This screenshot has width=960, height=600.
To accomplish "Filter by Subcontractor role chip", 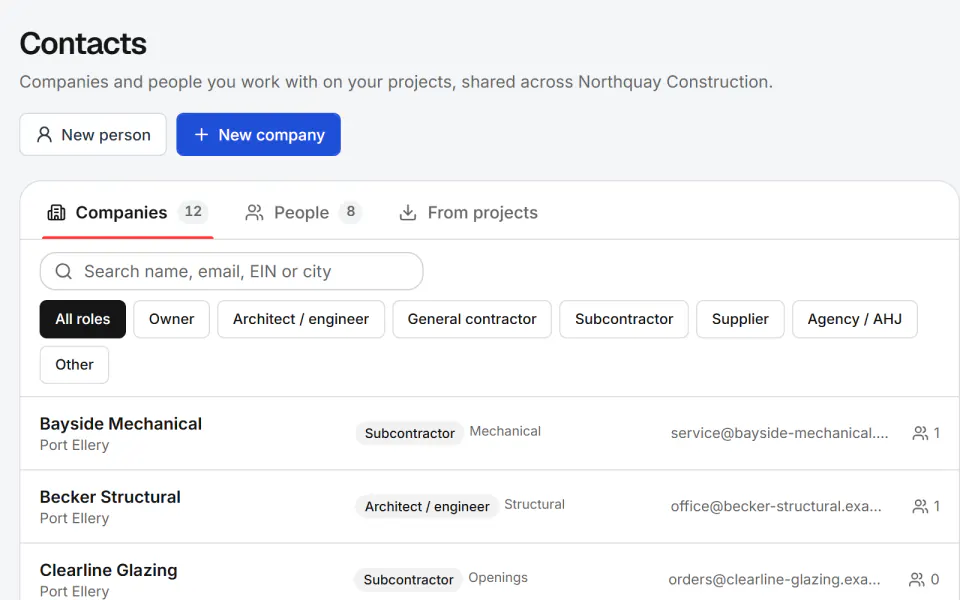I will point(624,319).
